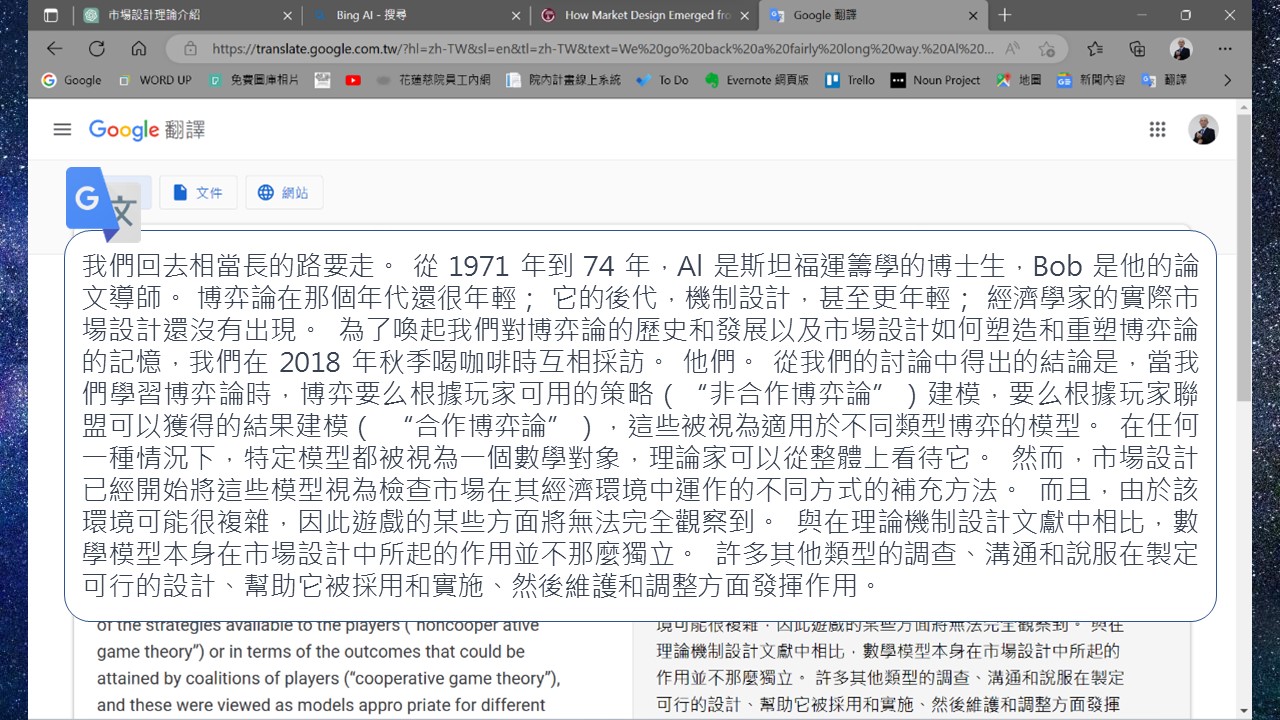The width and height of the screenshot is (1280, 720).
Task: Refresh the current page
Action: tap(97, 48)
